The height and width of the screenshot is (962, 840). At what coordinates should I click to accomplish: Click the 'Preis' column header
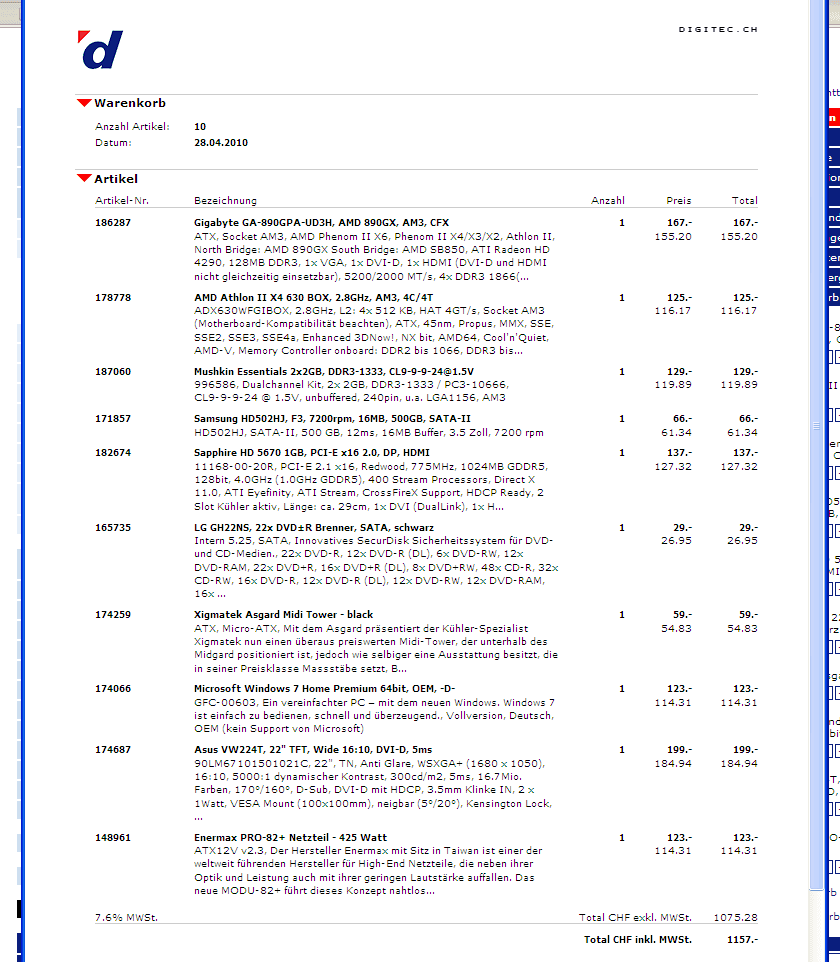679,201
